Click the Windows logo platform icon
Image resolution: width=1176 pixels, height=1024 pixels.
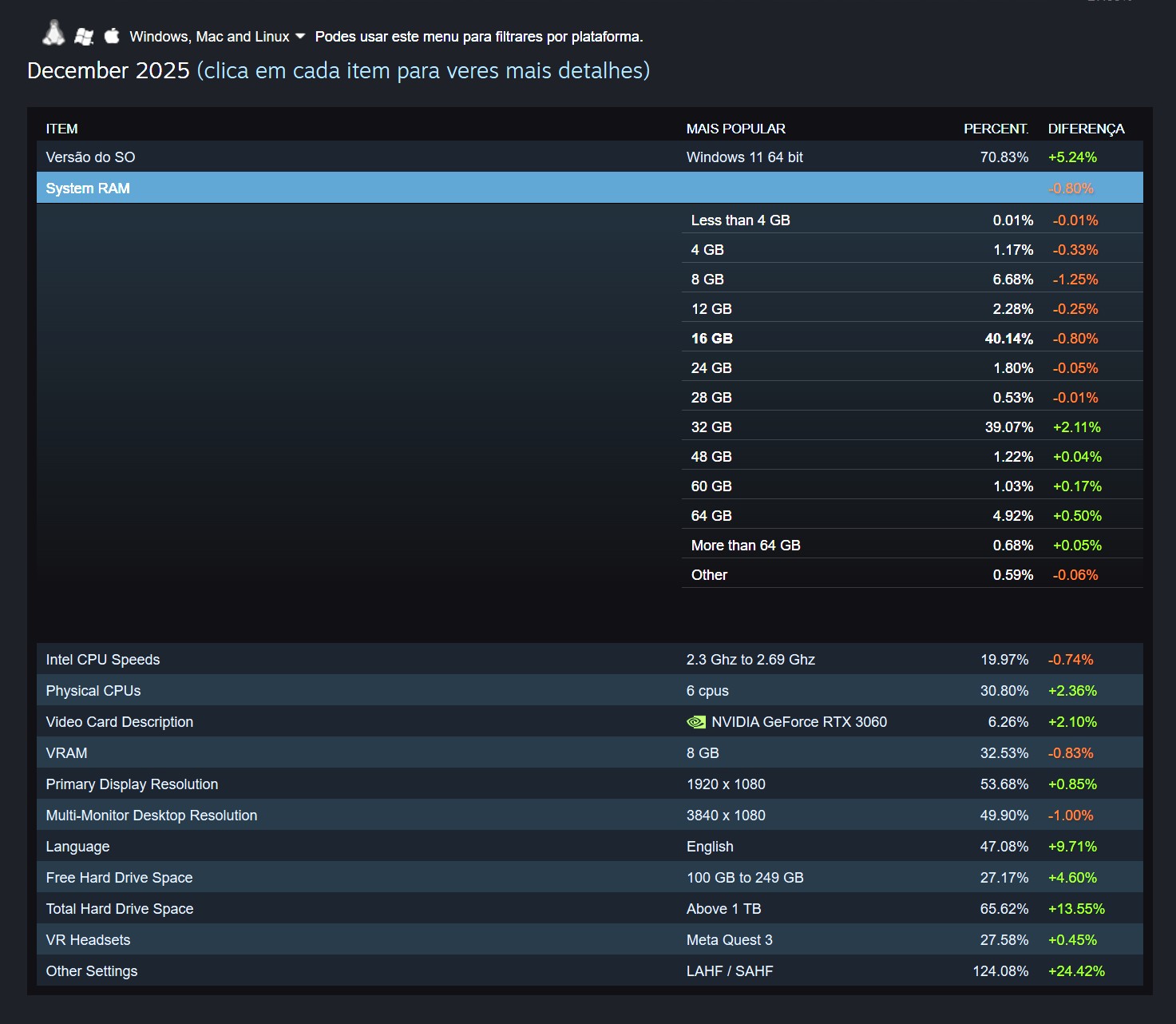[84, 36]
